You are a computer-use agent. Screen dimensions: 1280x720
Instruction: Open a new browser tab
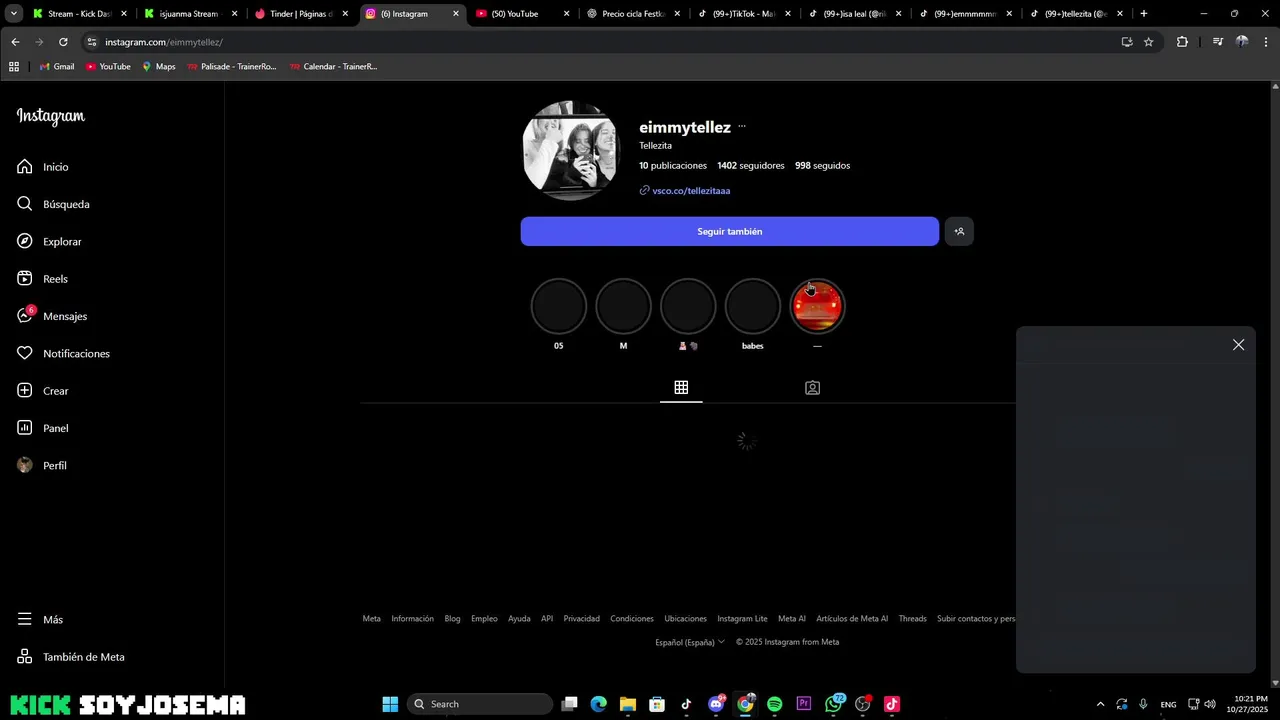coord(1144,14)
